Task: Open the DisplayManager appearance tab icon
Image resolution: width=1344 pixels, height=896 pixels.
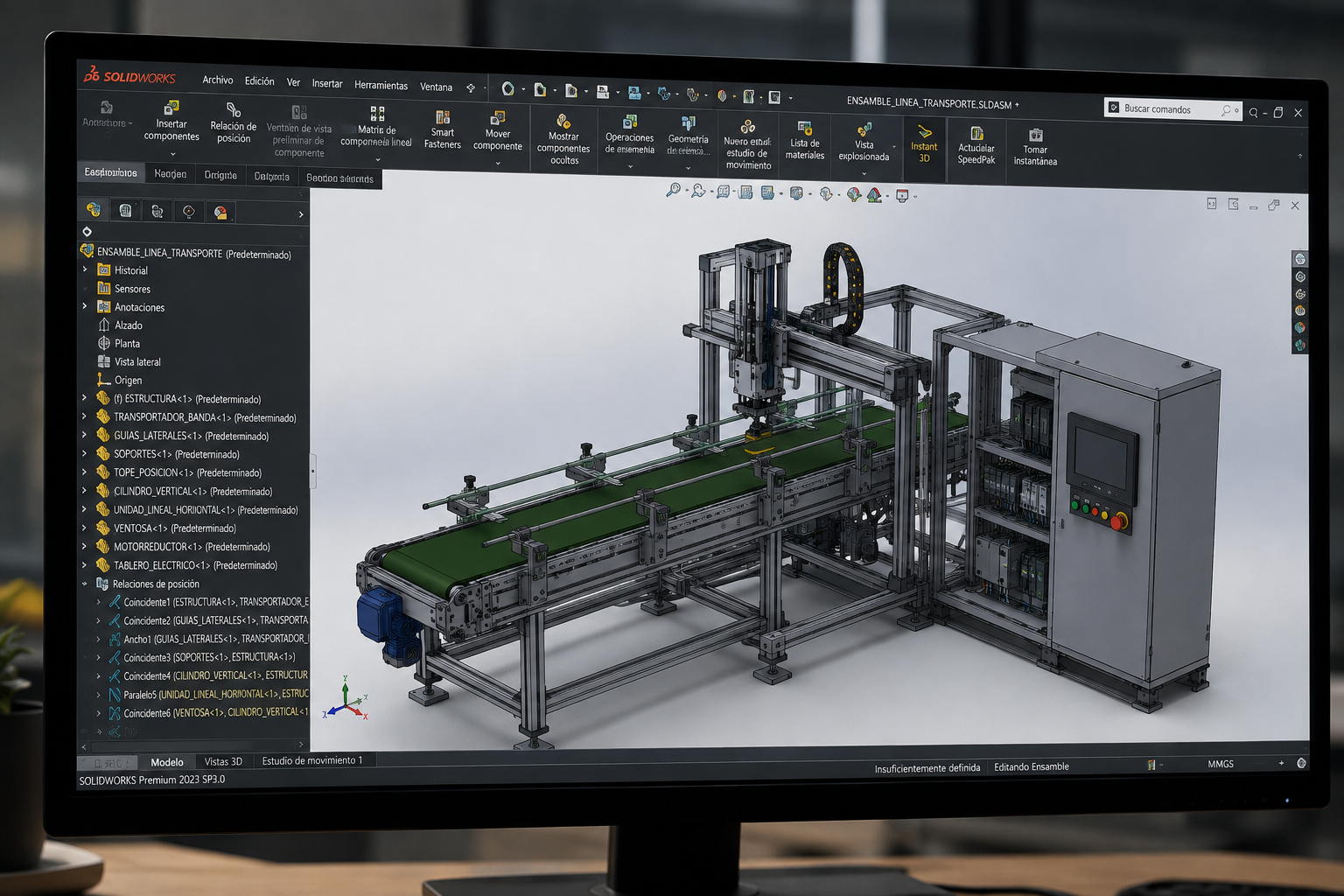Action: point(220,213)
